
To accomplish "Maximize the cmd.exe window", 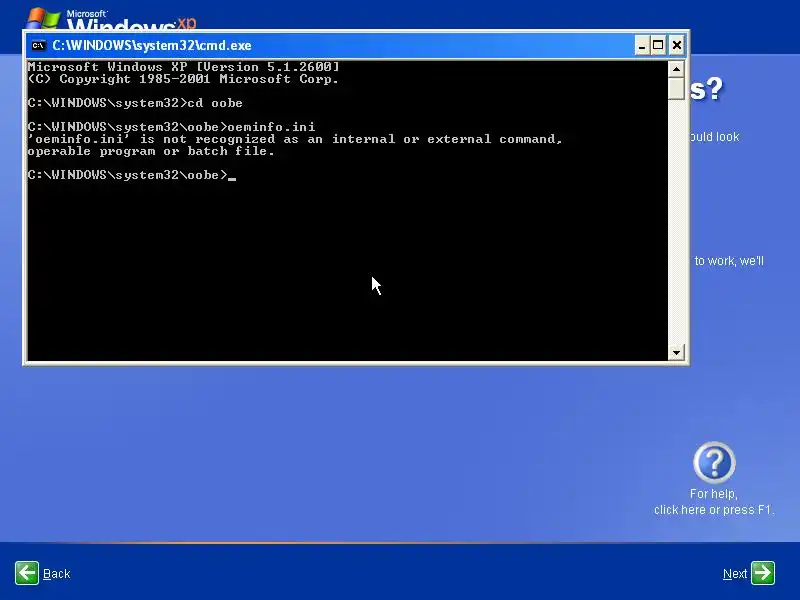I will pos(658,45).
